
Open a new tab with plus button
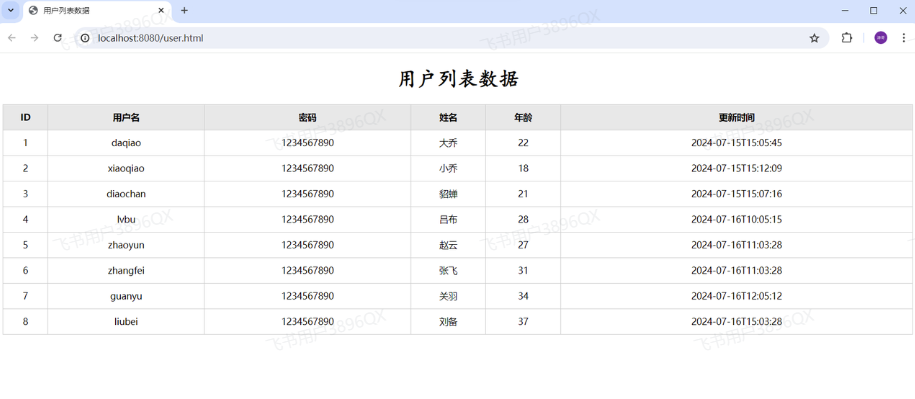click(184, 10)
